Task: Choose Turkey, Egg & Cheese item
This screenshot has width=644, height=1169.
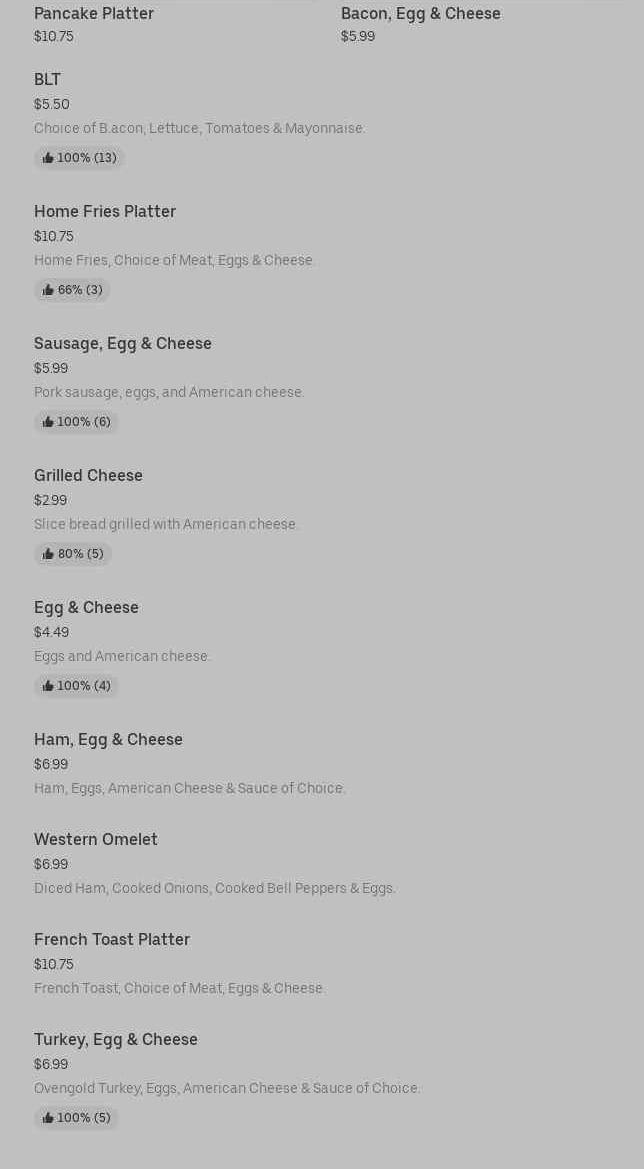Action: 116,1039
